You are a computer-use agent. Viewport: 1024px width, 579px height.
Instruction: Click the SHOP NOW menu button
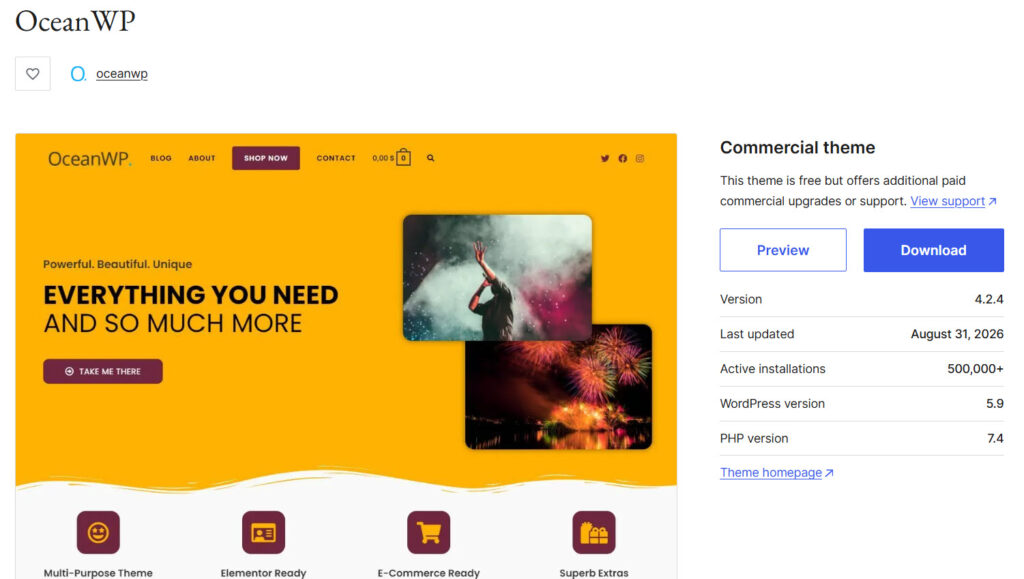(266, 158)
